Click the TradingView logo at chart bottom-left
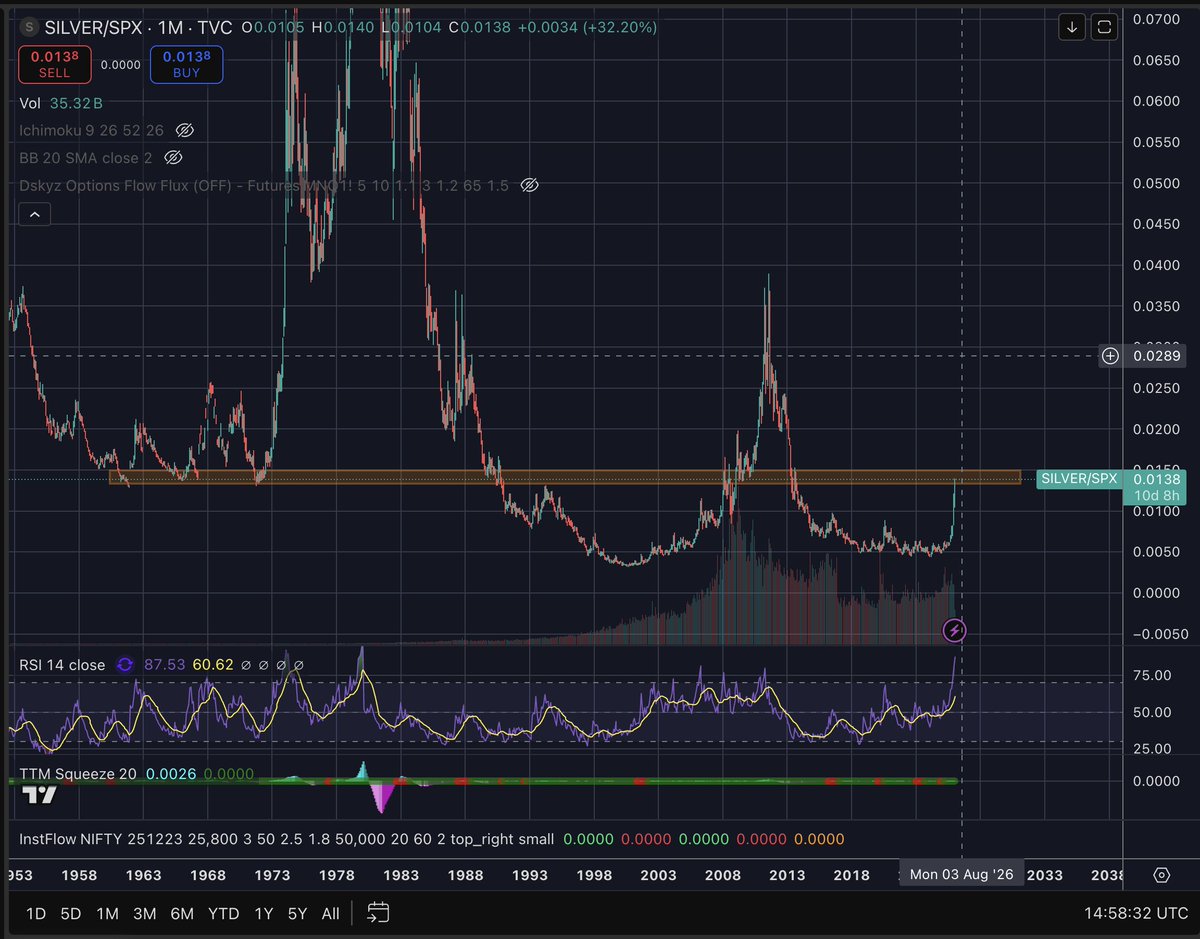The width and height of the screenshot is (1200, 939). tap(40, 796)
